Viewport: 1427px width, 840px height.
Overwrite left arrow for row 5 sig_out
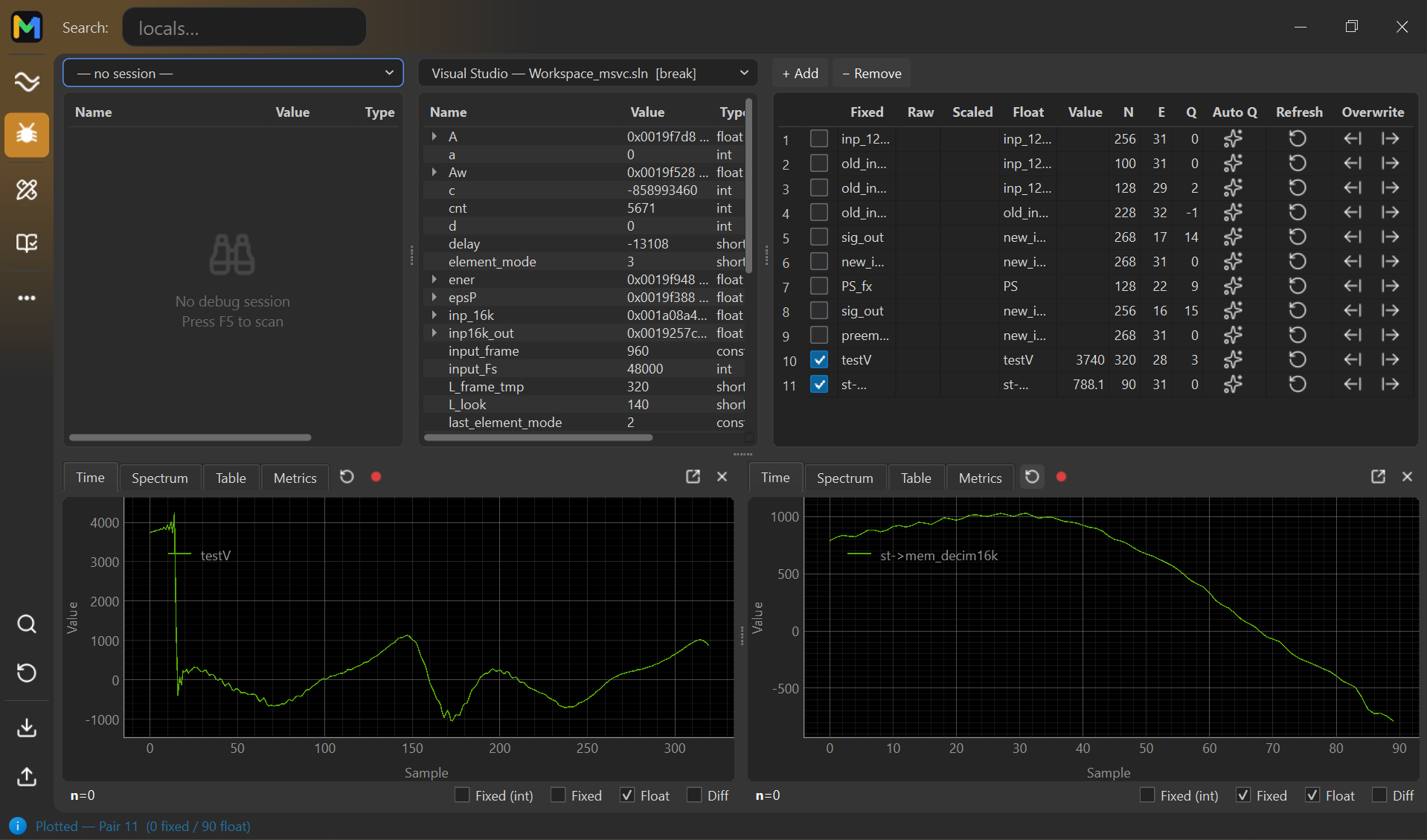(x=1353, y=237)
